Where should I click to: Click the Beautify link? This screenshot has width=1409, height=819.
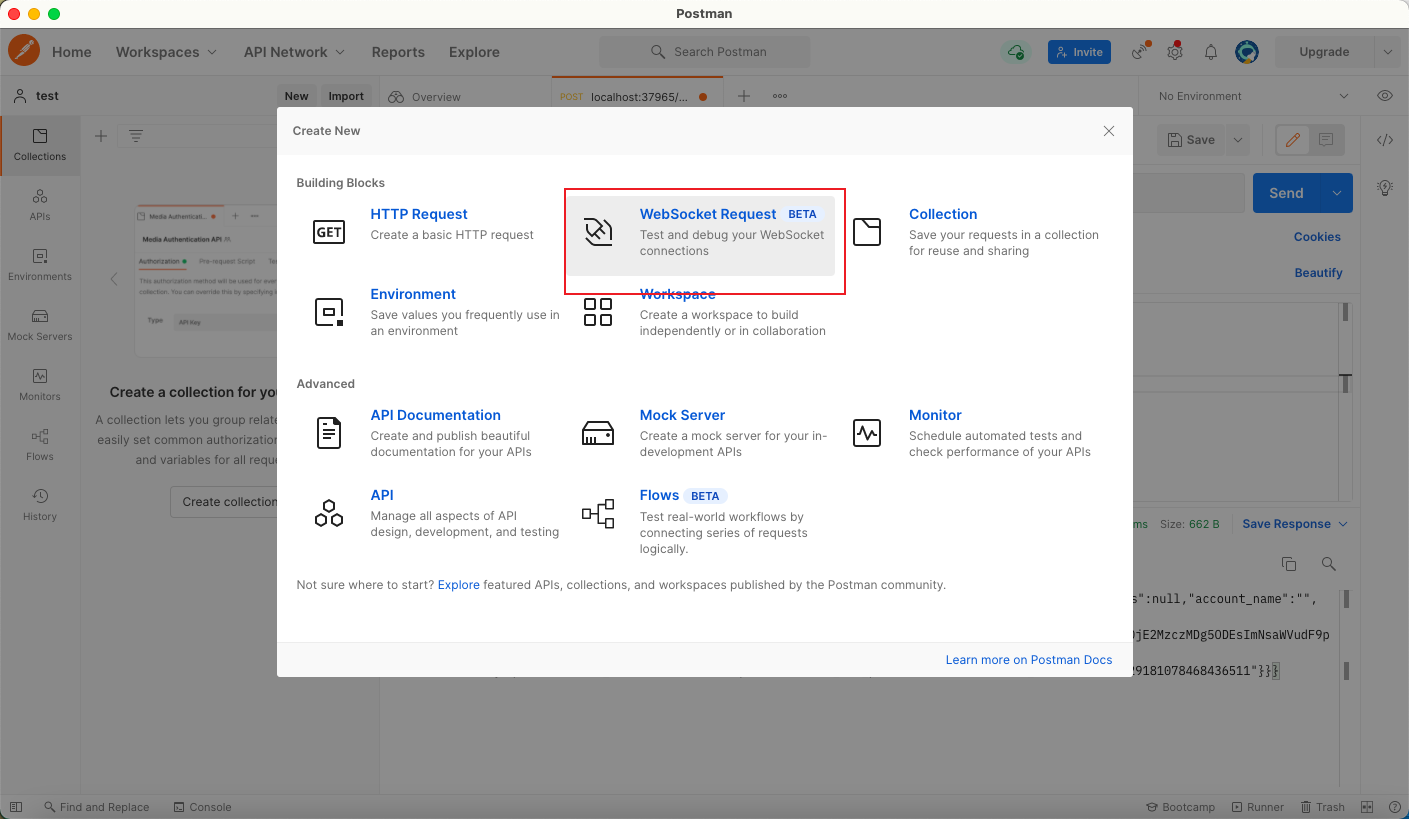pos(1318,273)
